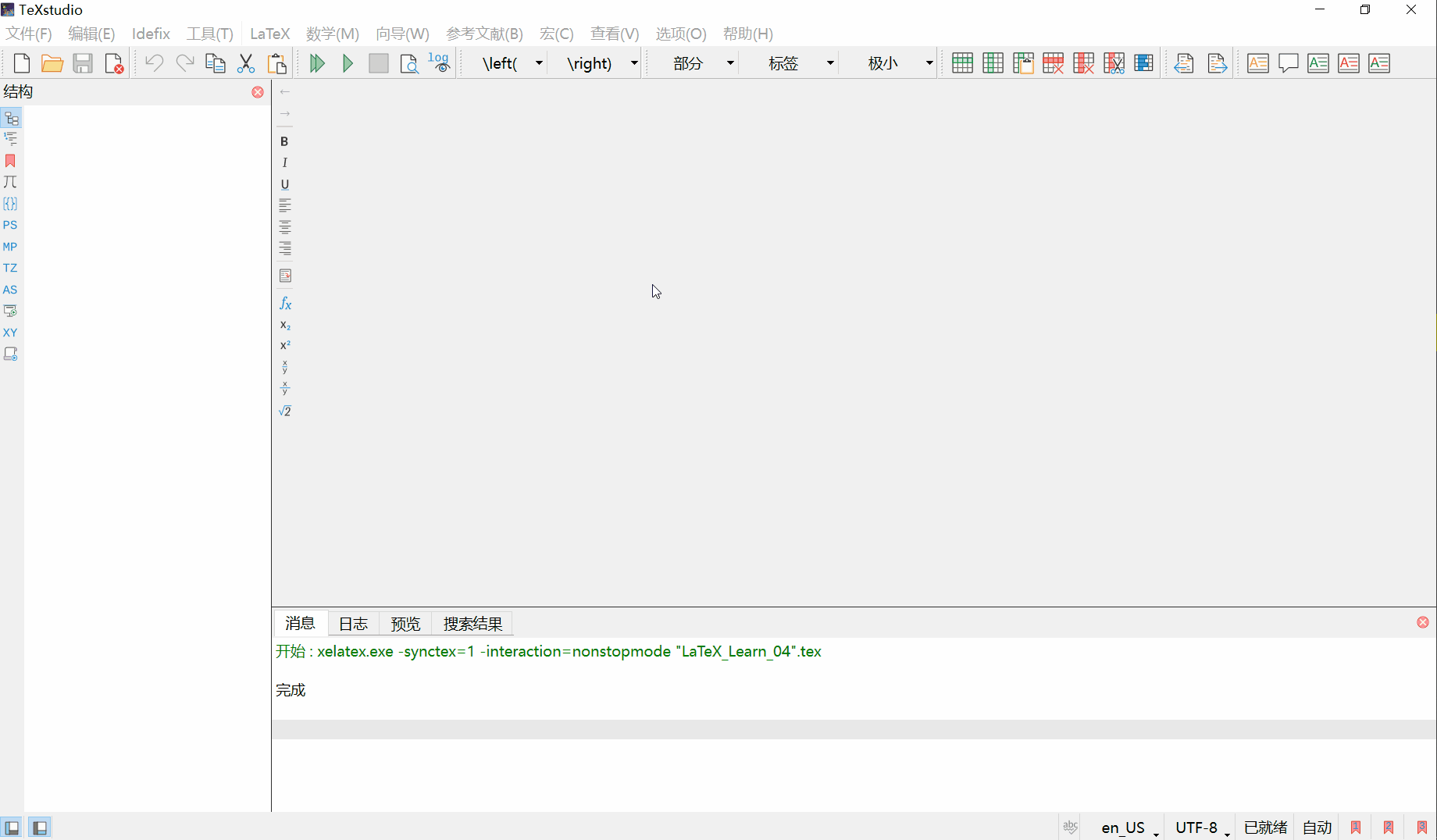Insert a subscript with the x₂ icon
This screenshot has width=1437, height=840.
pyautogui.click(x=285, y=325)
